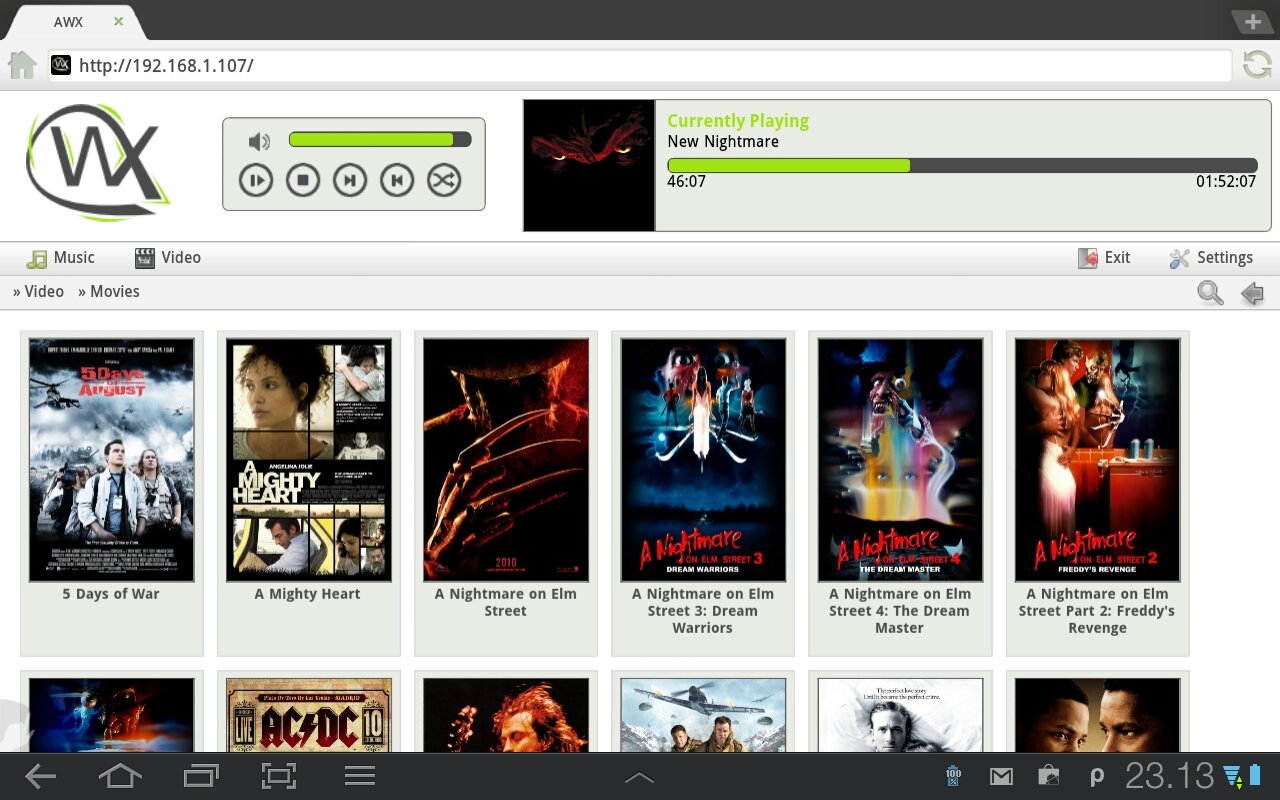Click the "New Nightmare" title text
This screenshot has width=1280, height=800.
pyautogui.click(x=723, y=142)
